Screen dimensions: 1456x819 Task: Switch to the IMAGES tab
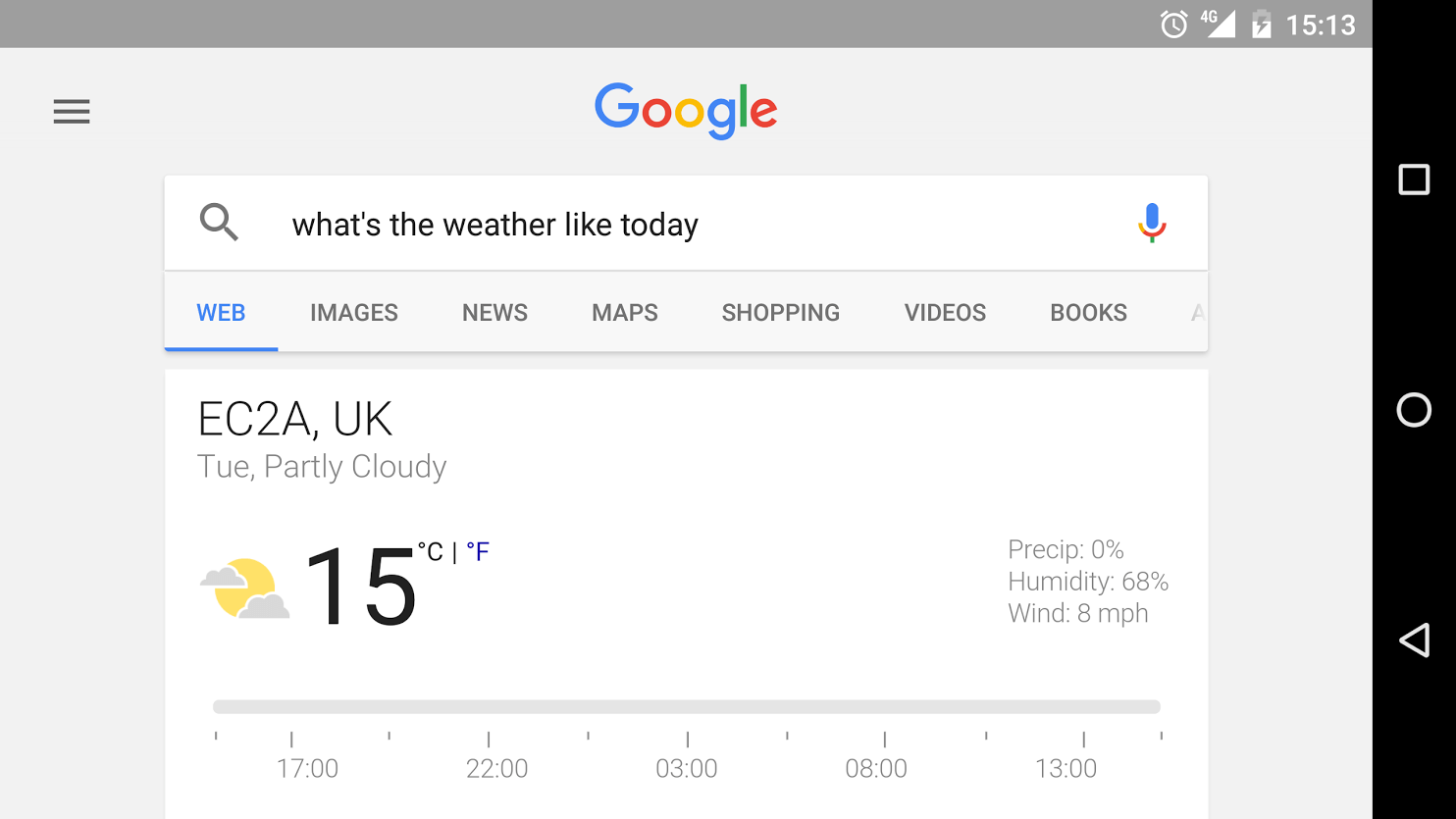(x=353, y=312)
